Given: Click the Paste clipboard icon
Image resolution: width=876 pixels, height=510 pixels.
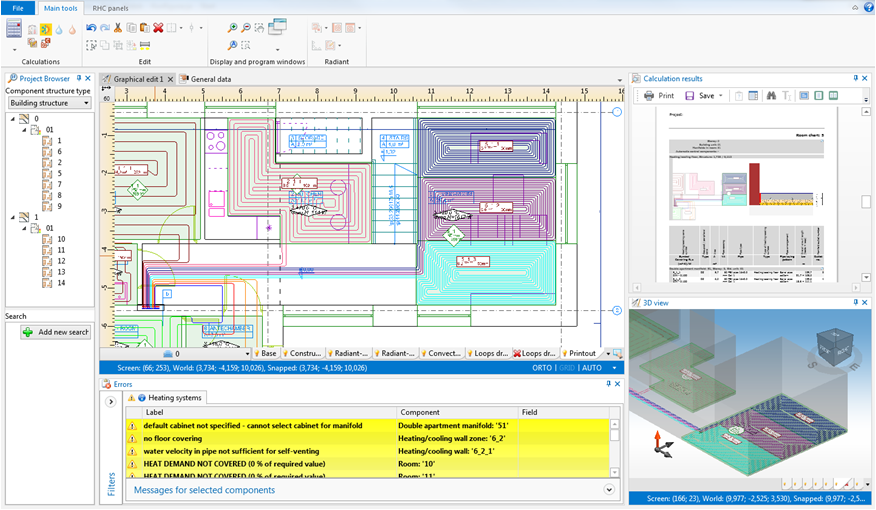Looking at the screenshot, I should coord(145,28).
